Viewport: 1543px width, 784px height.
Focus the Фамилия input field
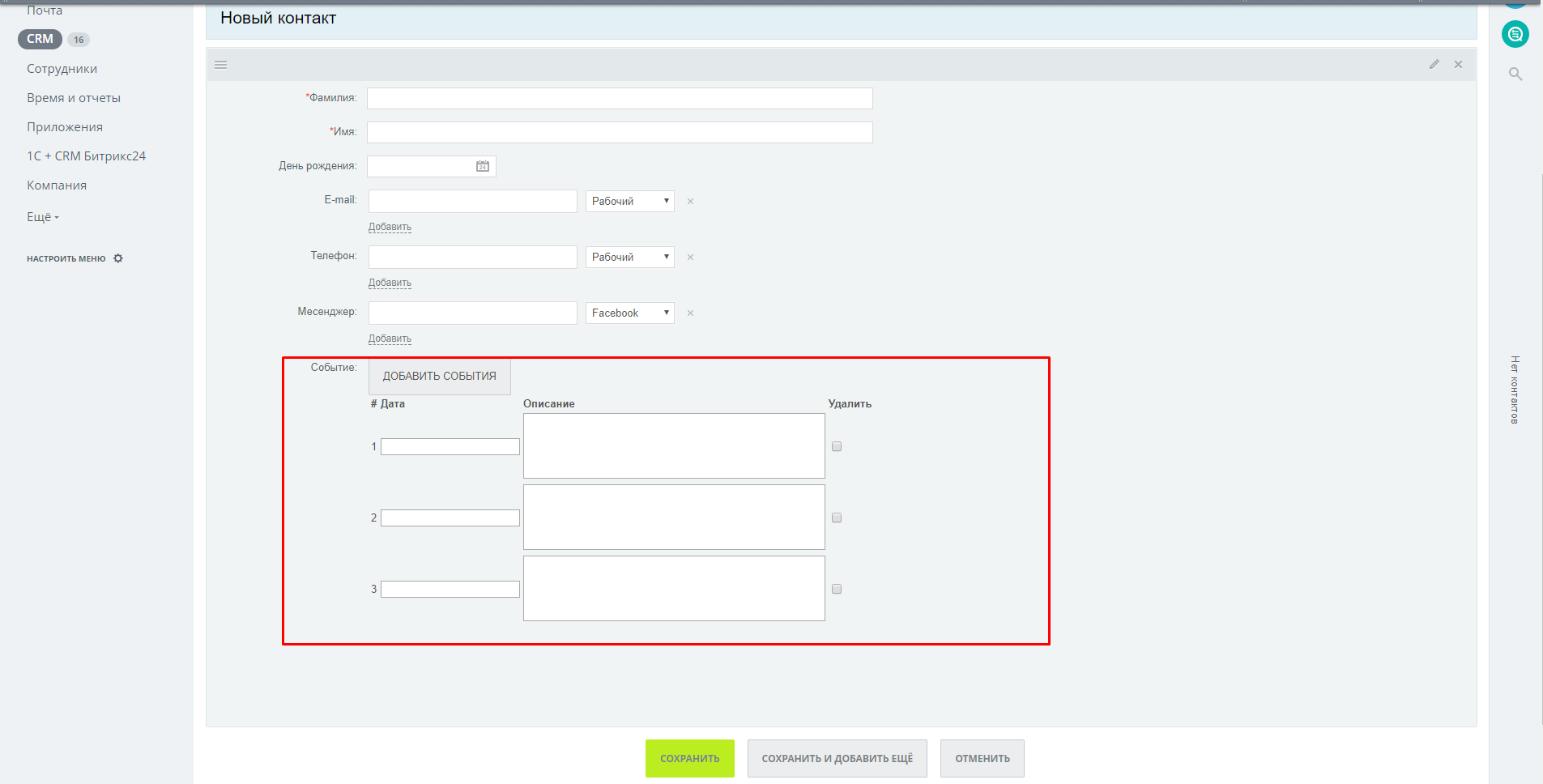[x=620, y=98]
